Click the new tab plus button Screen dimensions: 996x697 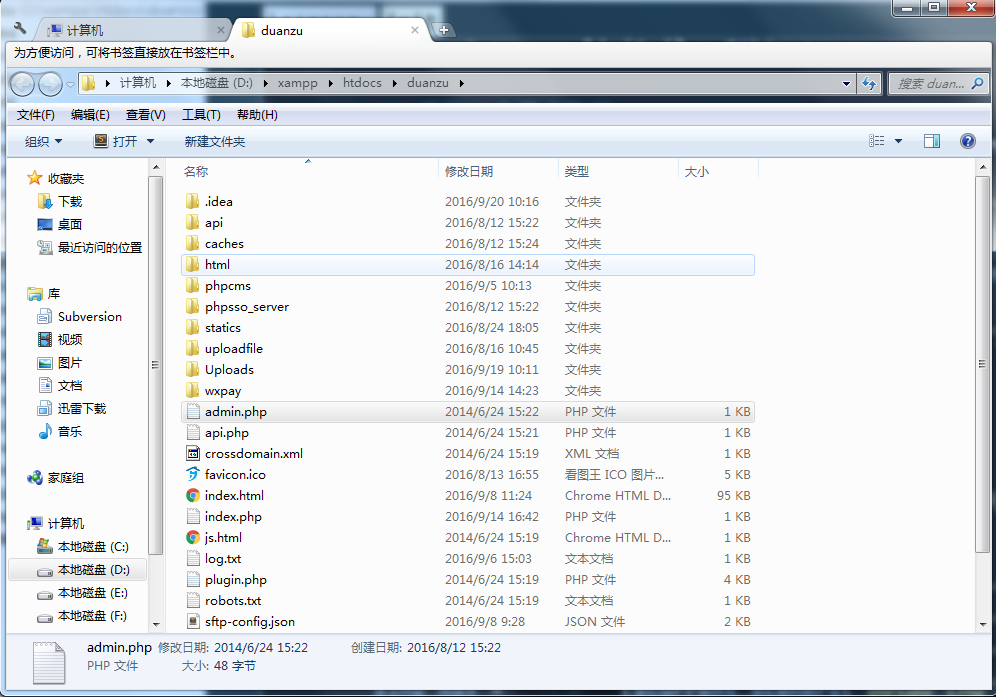[443, 30]
